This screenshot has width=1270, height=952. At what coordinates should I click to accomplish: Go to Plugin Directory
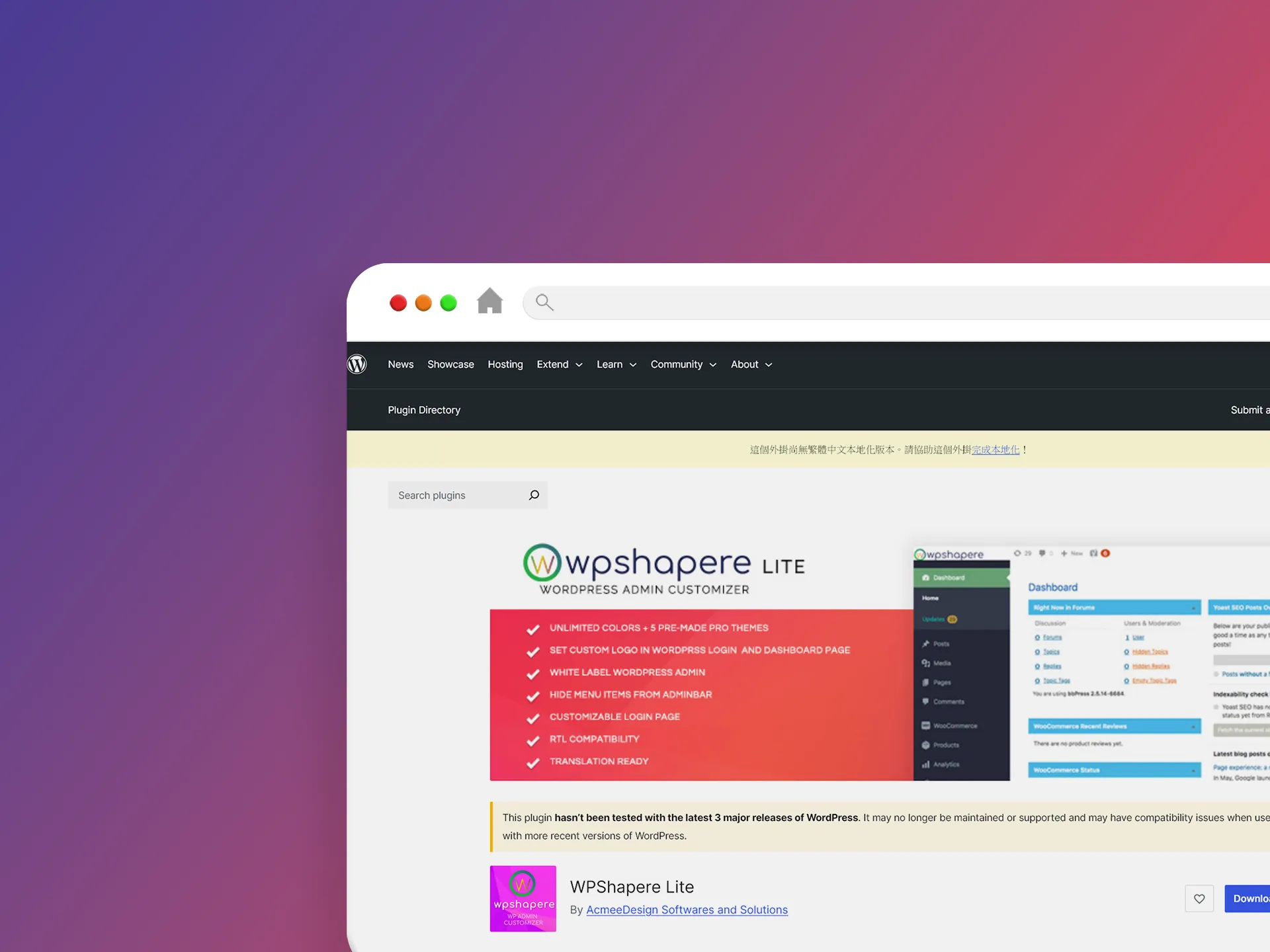tap(424, 410)
